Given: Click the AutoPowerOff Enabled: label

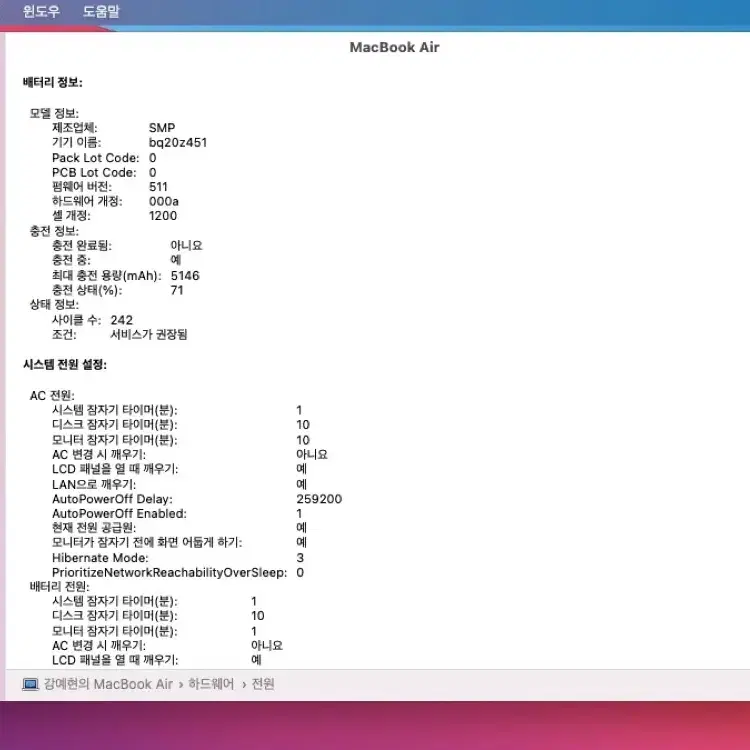Looking at the screenshot, I should click(119, 513).
